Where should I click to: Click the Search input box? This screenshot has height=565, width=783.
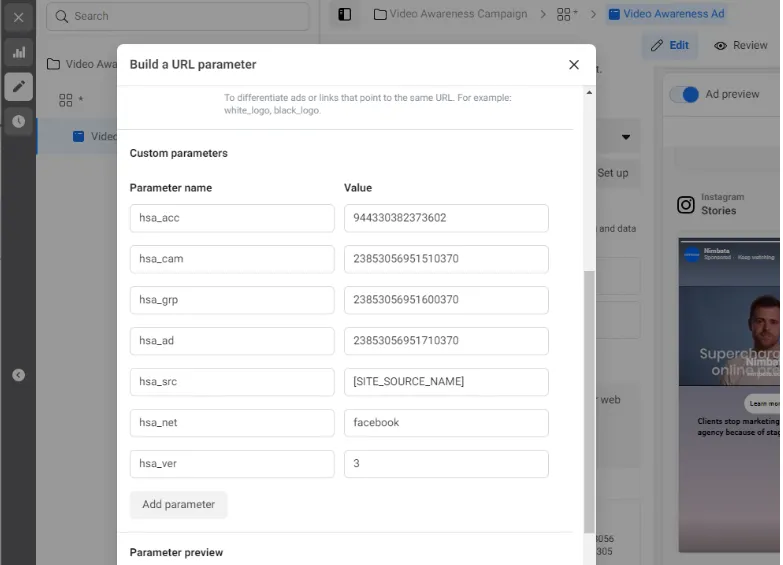(177, 16)
